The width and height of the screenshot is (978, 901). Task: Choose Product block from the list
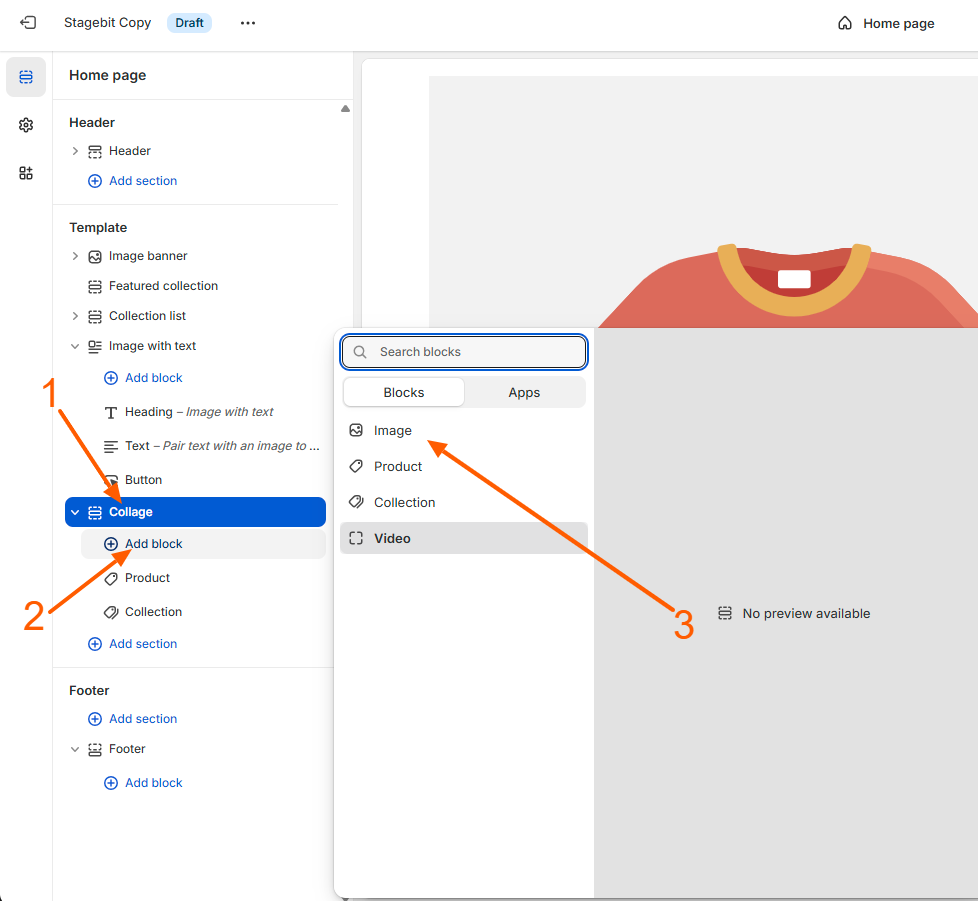[463, 466]
